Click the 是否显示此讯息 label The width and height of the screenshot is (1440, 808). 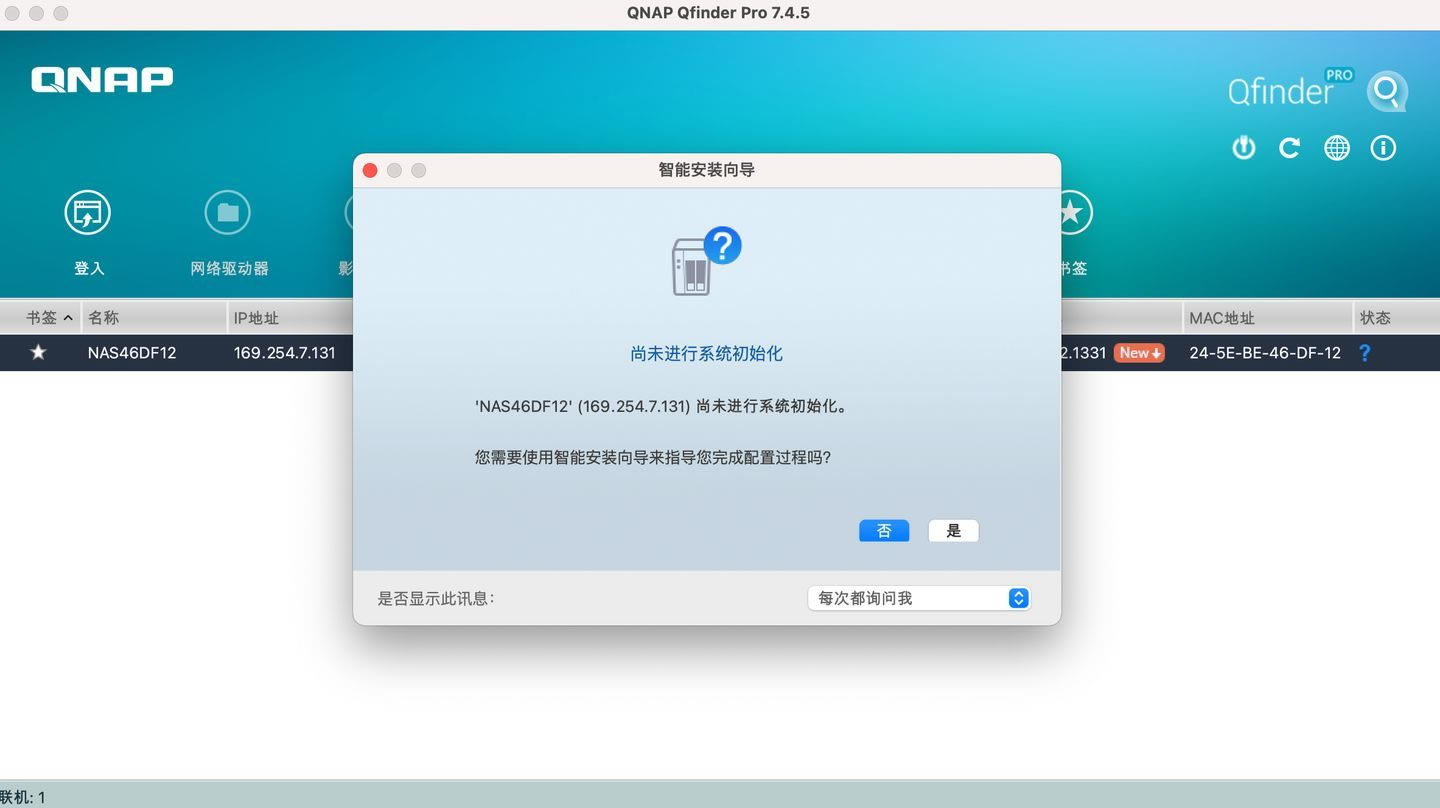coord(436,598)
